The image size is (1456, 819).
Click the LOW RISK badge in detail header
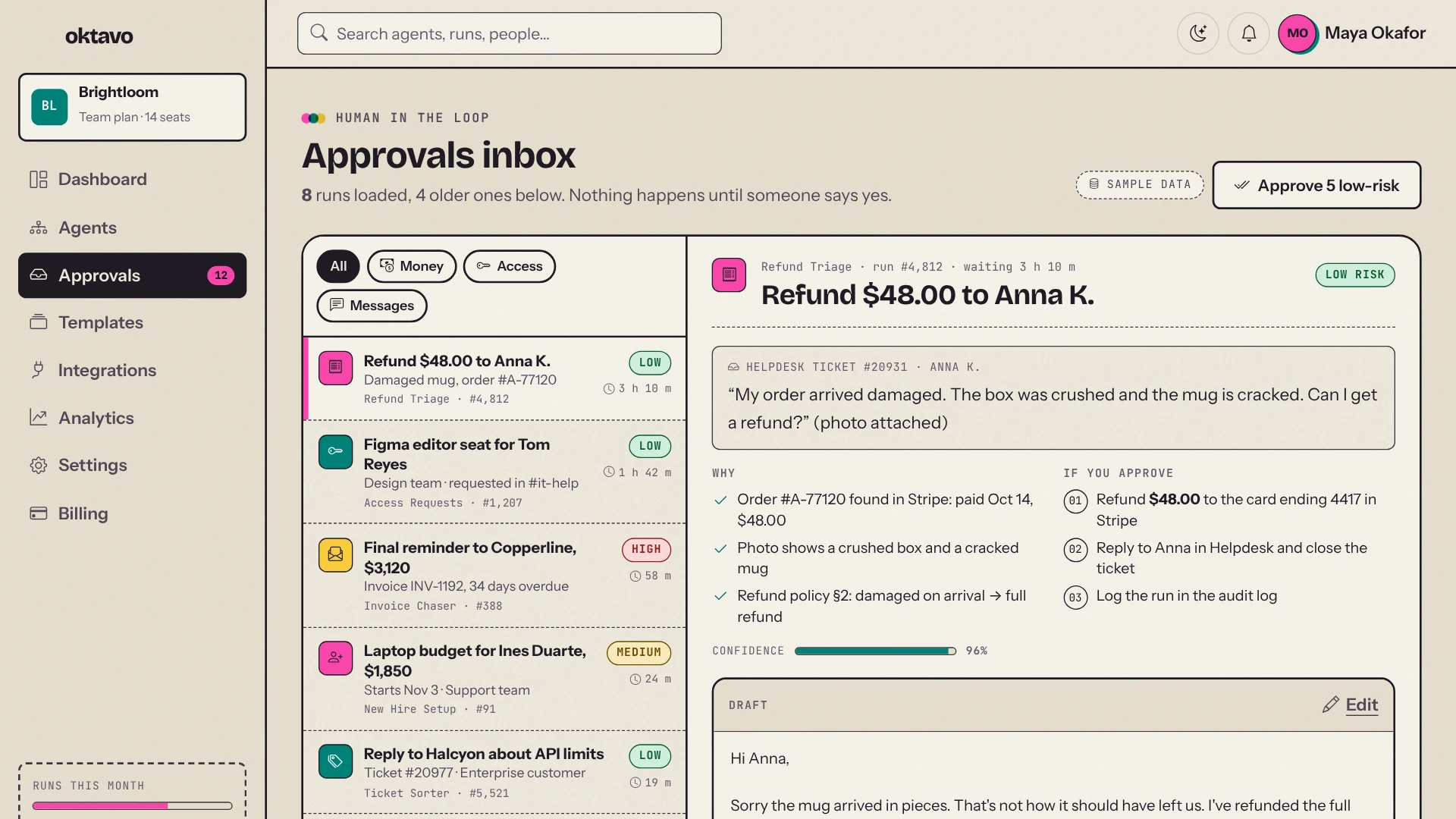[1355, 275]
